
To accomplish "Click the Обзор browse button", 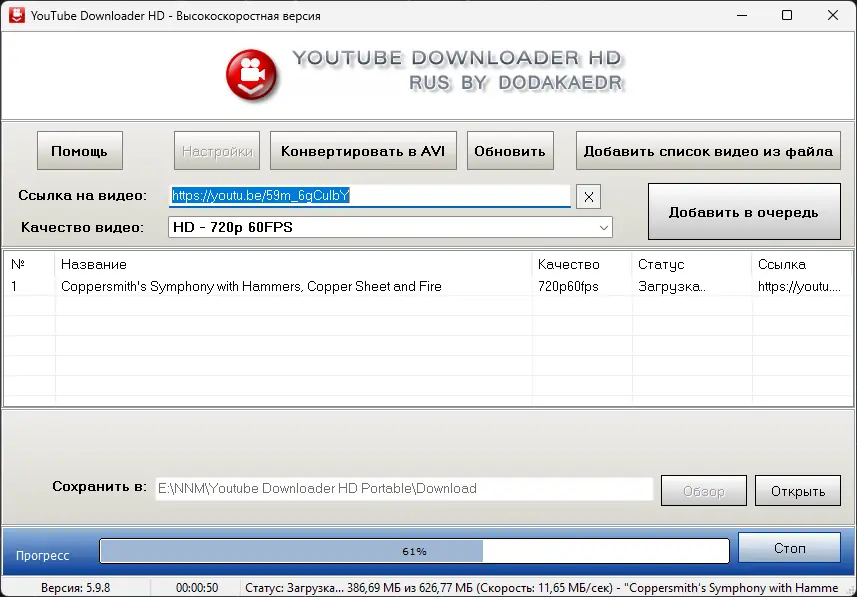I will (x=703, y=491).
